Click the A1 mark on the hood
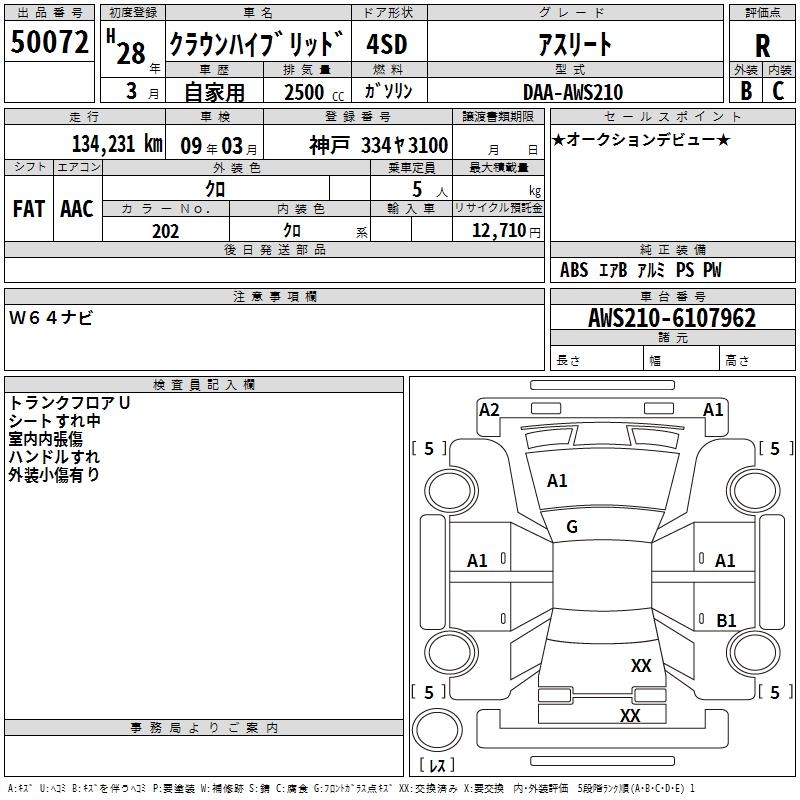Screen dimensions: 800x800 pyautogui.click(x=557, y=481)
